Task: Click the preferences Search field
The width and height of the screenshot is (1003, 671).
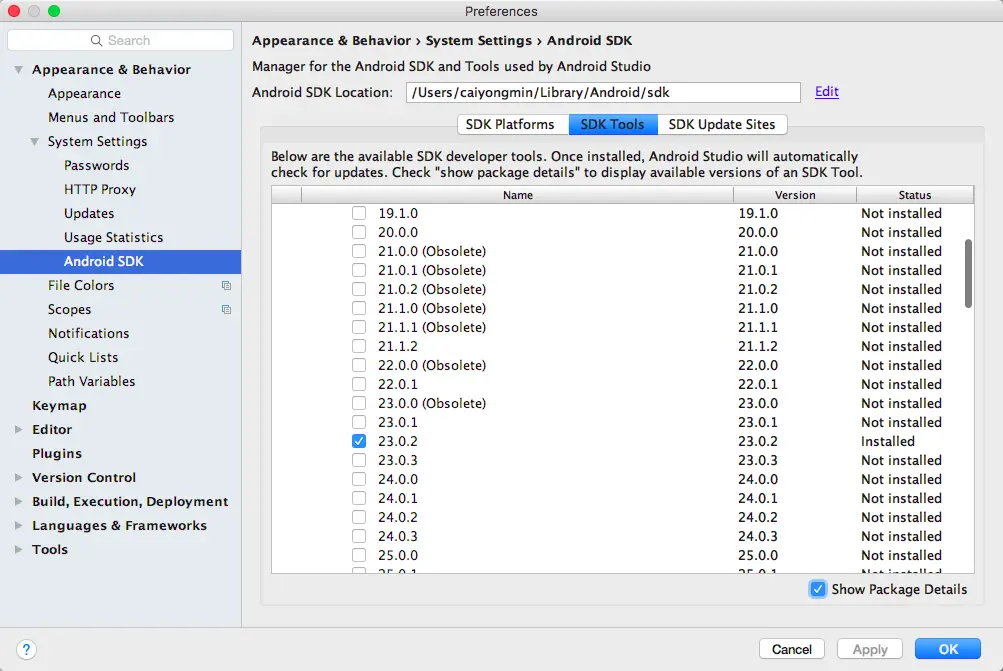Action: tap(120, 40)
